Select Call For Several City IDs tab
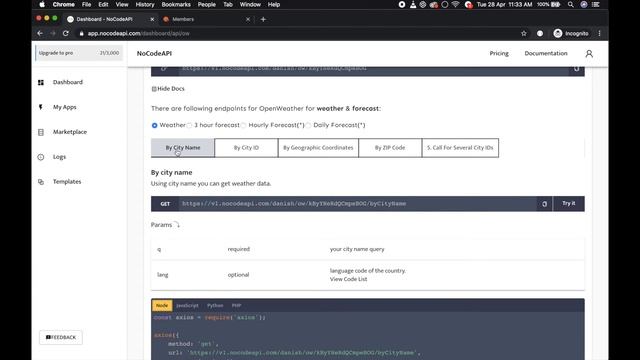The height and width of the screenshot is (360, 640). coord(460,148)
